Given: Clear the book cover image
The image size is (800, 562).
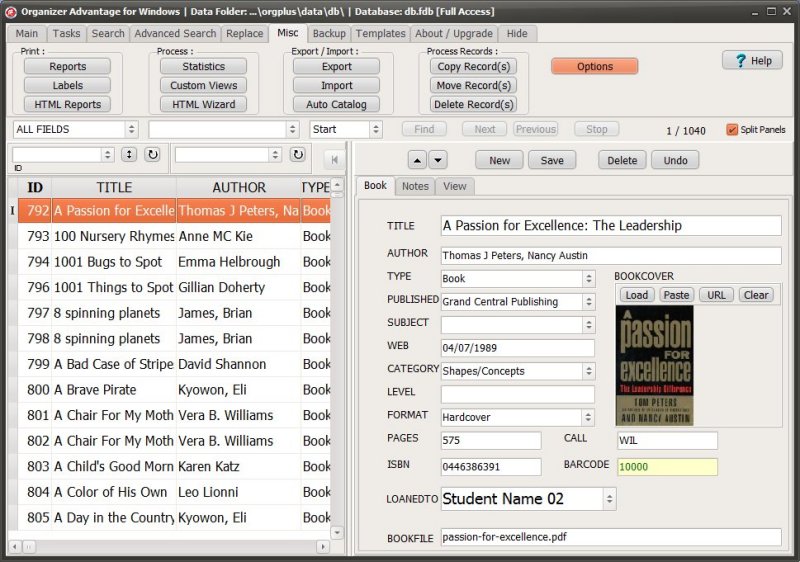Looking at the screenshot, I should (x=756, y=295).
